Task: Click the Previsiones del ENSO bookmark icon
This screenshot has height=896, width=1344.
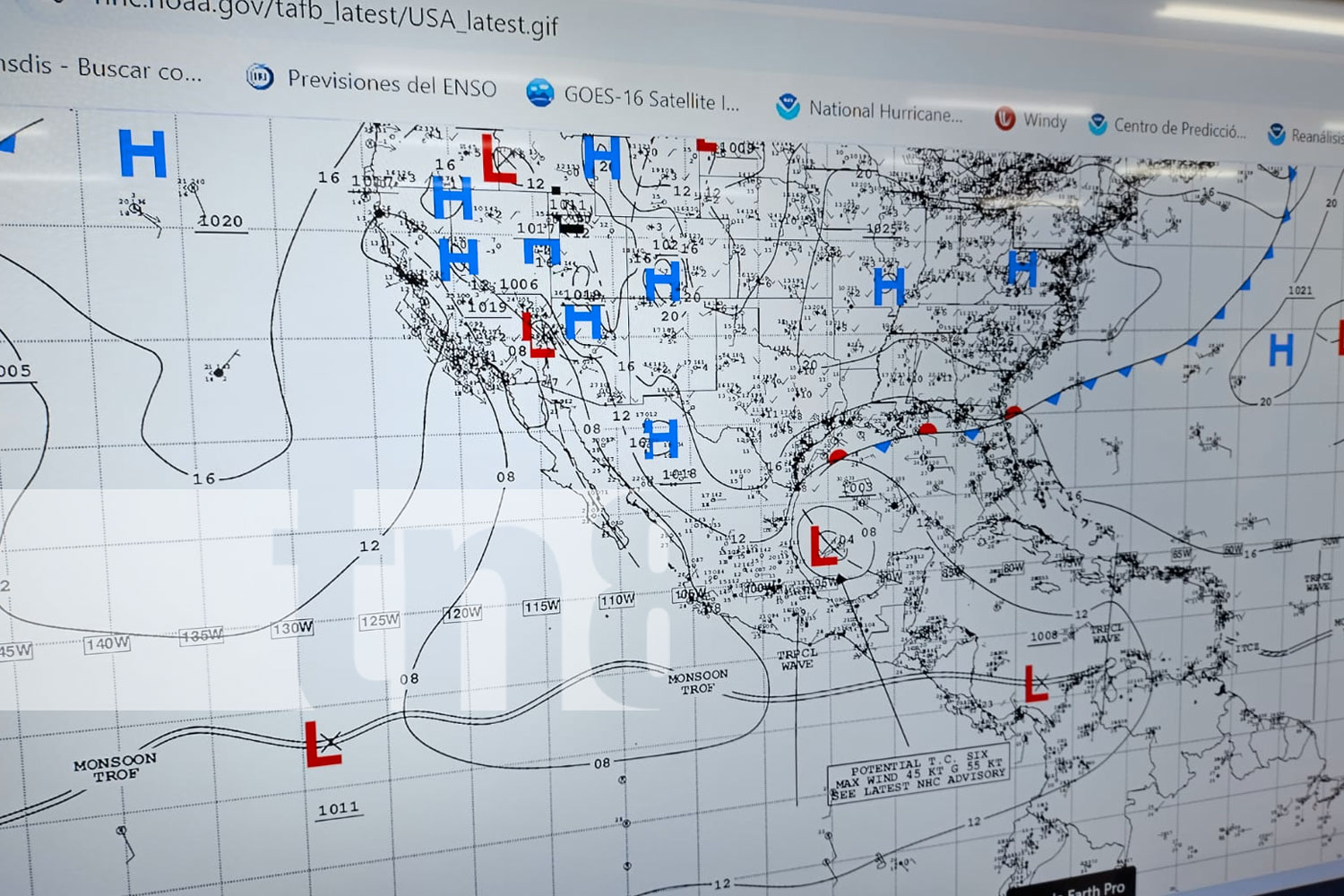Action: 259,77
